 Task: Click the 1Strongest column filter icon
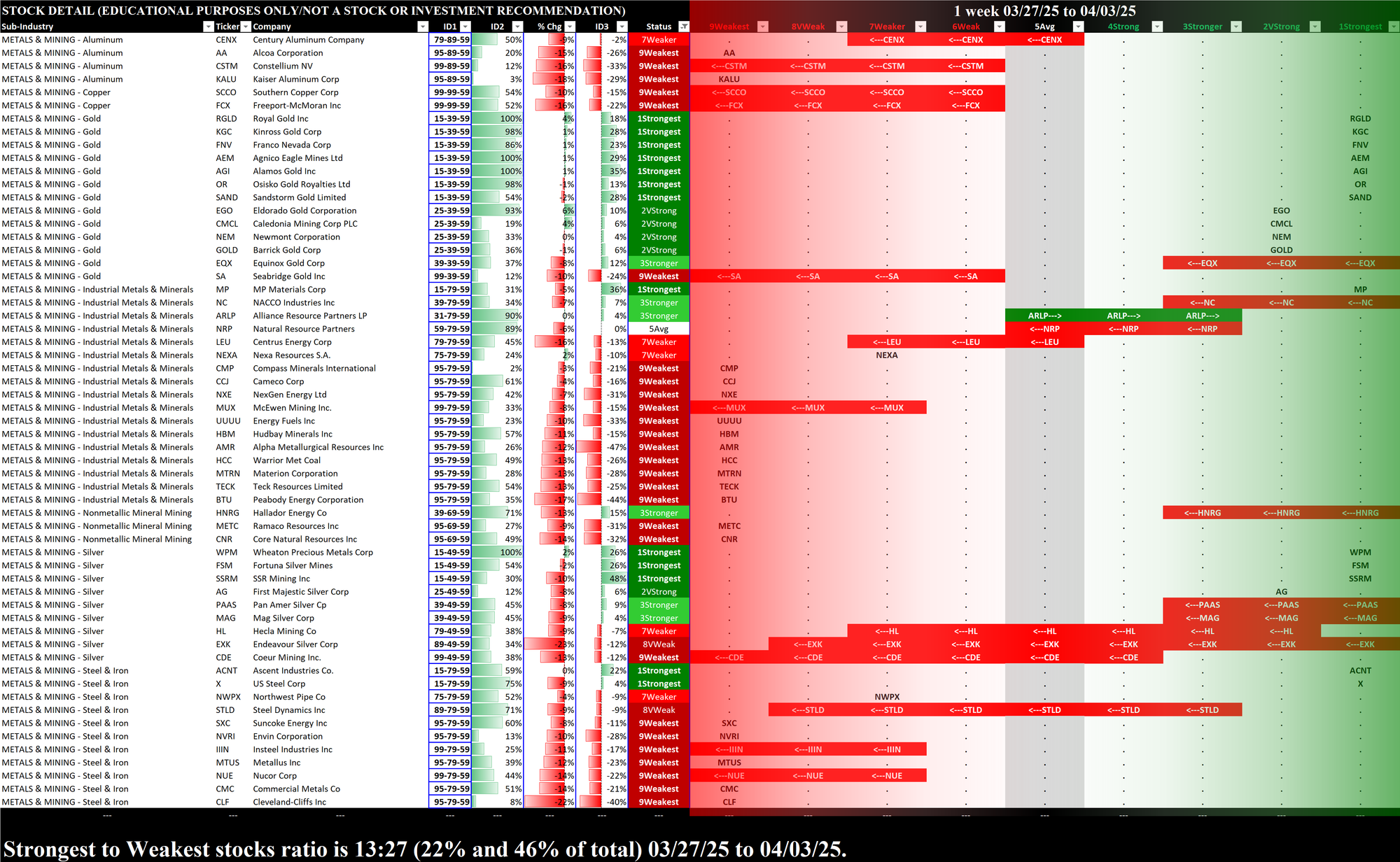(1393, 27)
